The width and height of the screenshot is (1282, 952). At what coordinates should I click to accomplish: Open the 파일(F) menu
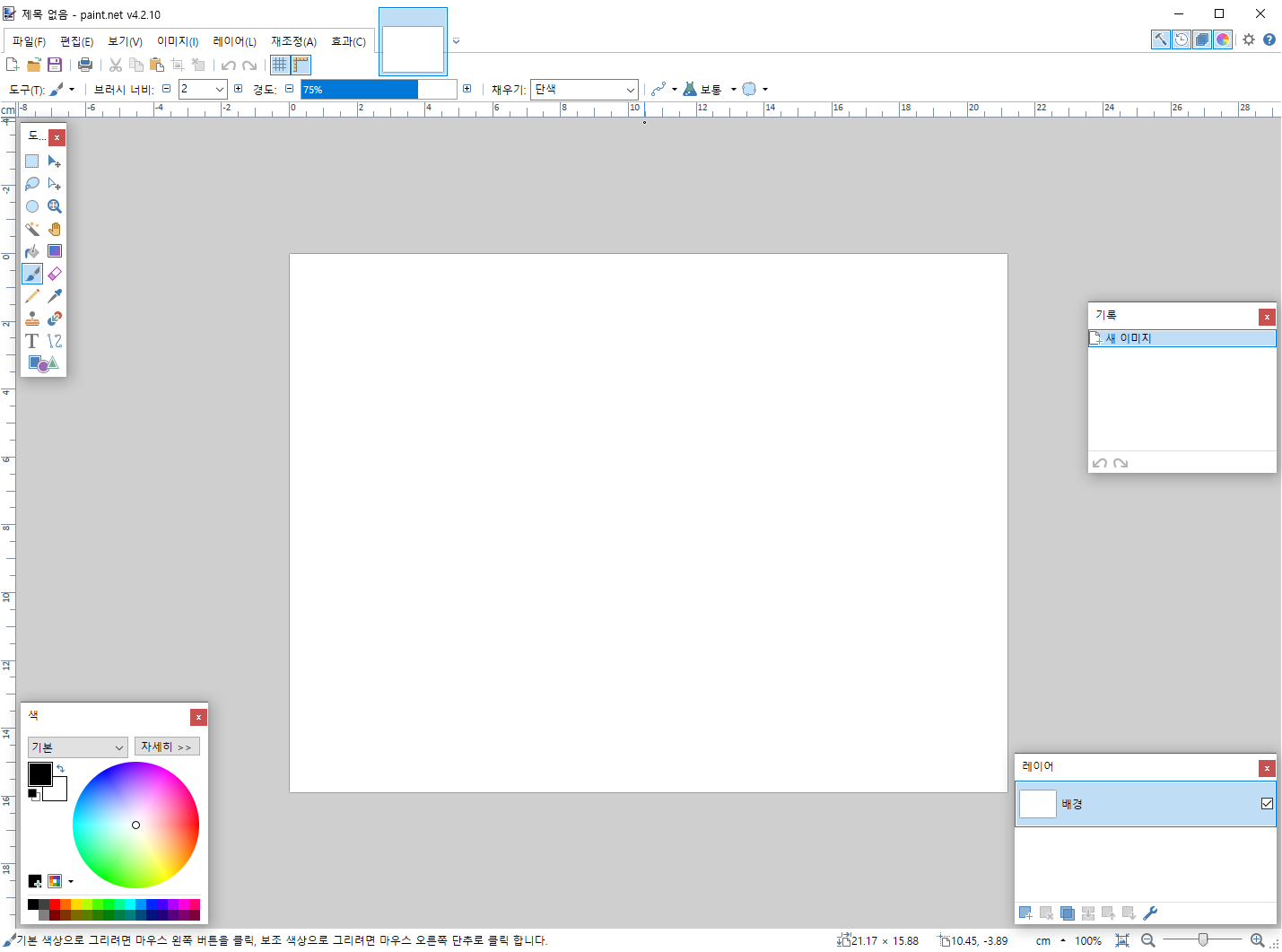[x=29, y=42]
